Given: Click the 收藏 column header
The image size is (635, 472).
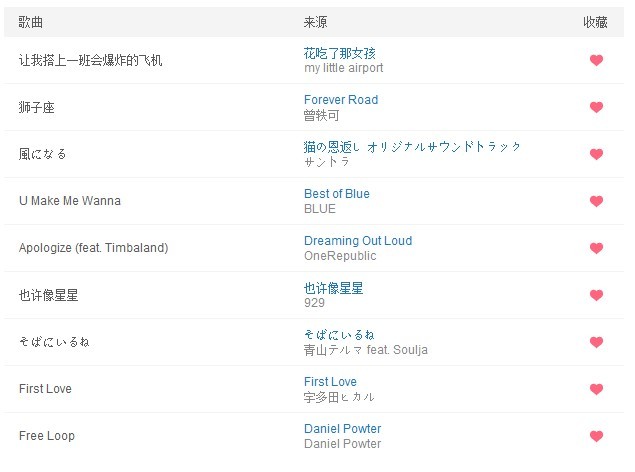Looking at the screenshot, I should click(x=596, y=22).
